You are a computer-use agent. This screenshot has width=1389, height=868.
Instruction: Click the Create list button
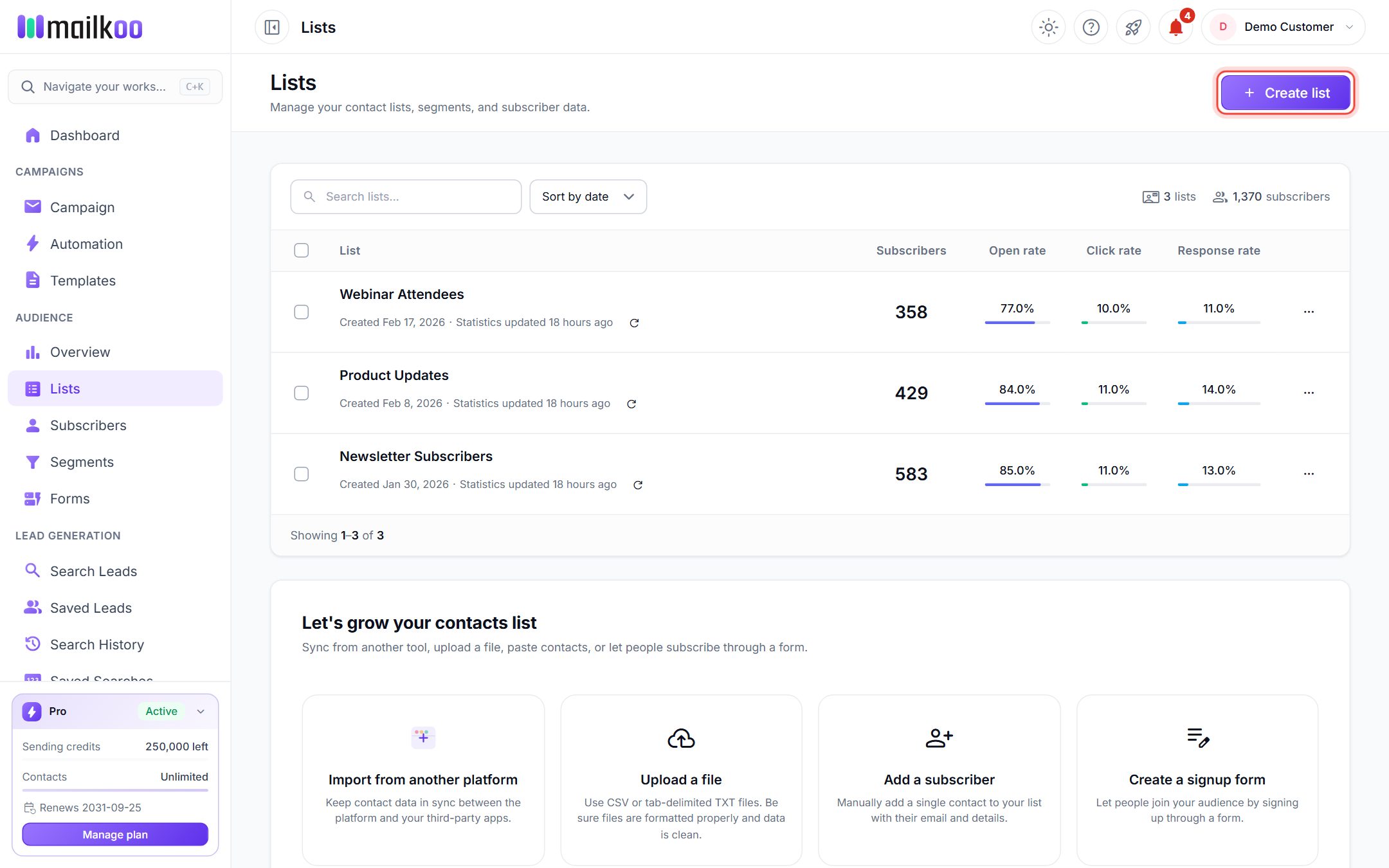(x=1285, y=93)
